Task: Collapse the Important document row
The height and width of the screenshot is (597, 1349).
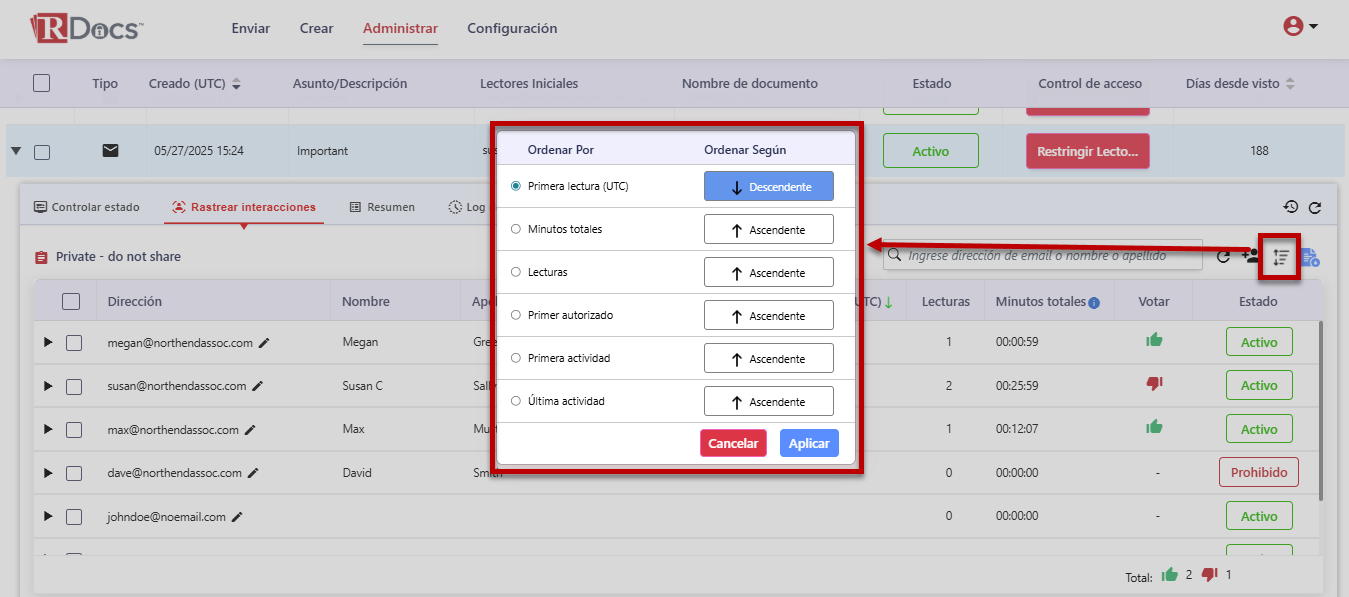Action: point(16,152)
